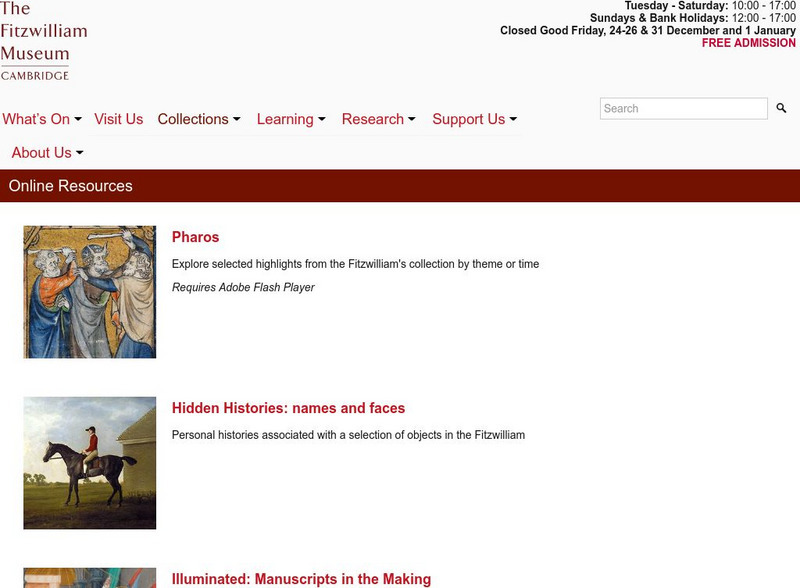Click the caret arrow beside Research
This screenshot has width=800, height=588.
412,119
